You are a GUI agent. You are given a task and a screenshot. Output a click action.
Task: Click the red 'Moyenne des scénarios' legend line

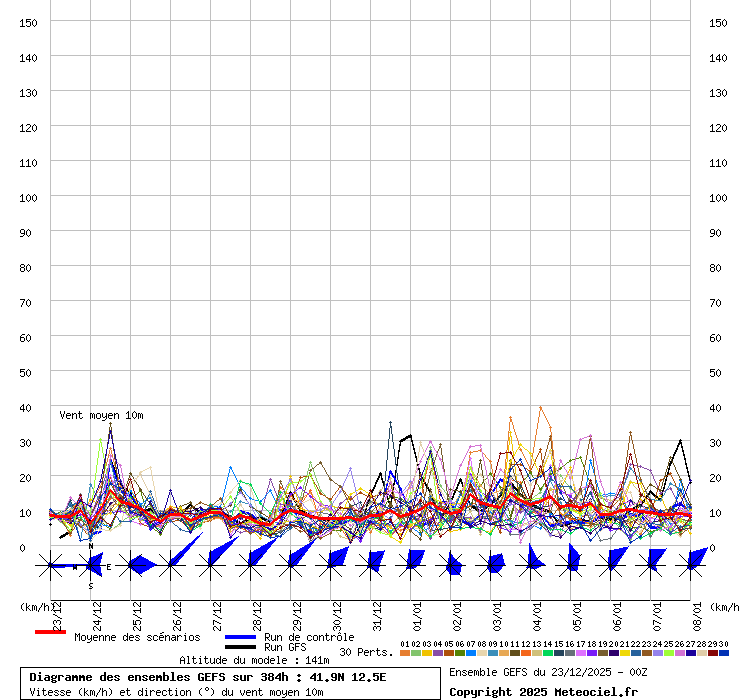(51, 632)
